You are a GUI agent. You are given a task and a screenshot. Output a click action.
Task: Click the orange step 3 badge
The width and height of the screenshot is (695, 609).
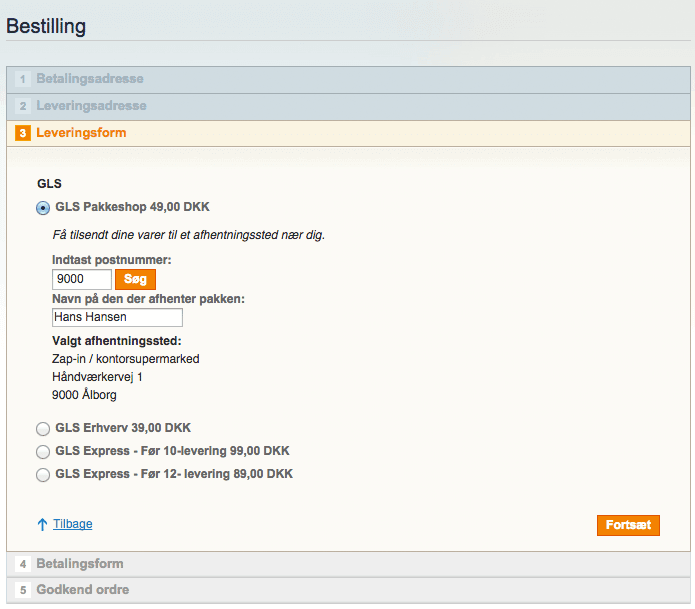coord(23,133)
